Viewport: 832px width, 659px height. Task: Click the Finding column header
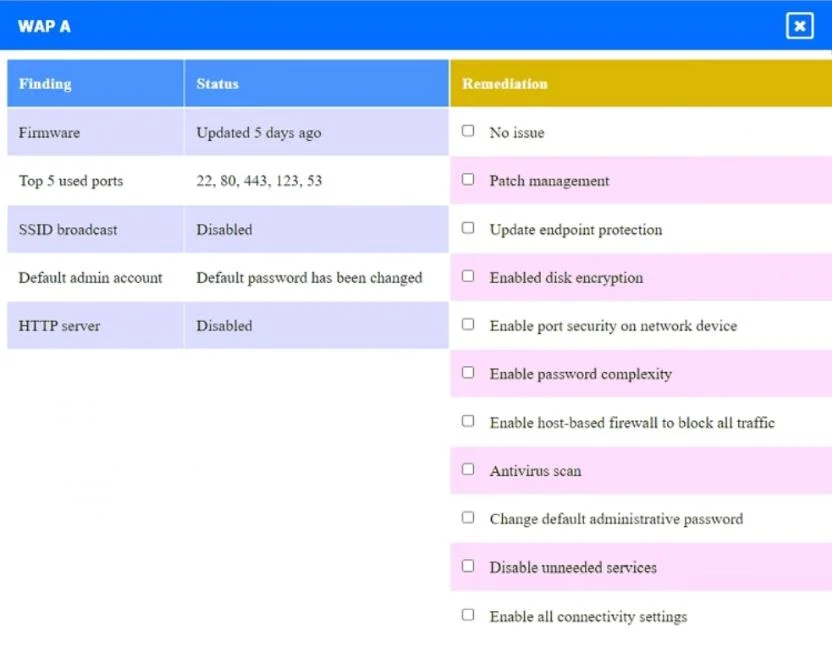point(96,83)
